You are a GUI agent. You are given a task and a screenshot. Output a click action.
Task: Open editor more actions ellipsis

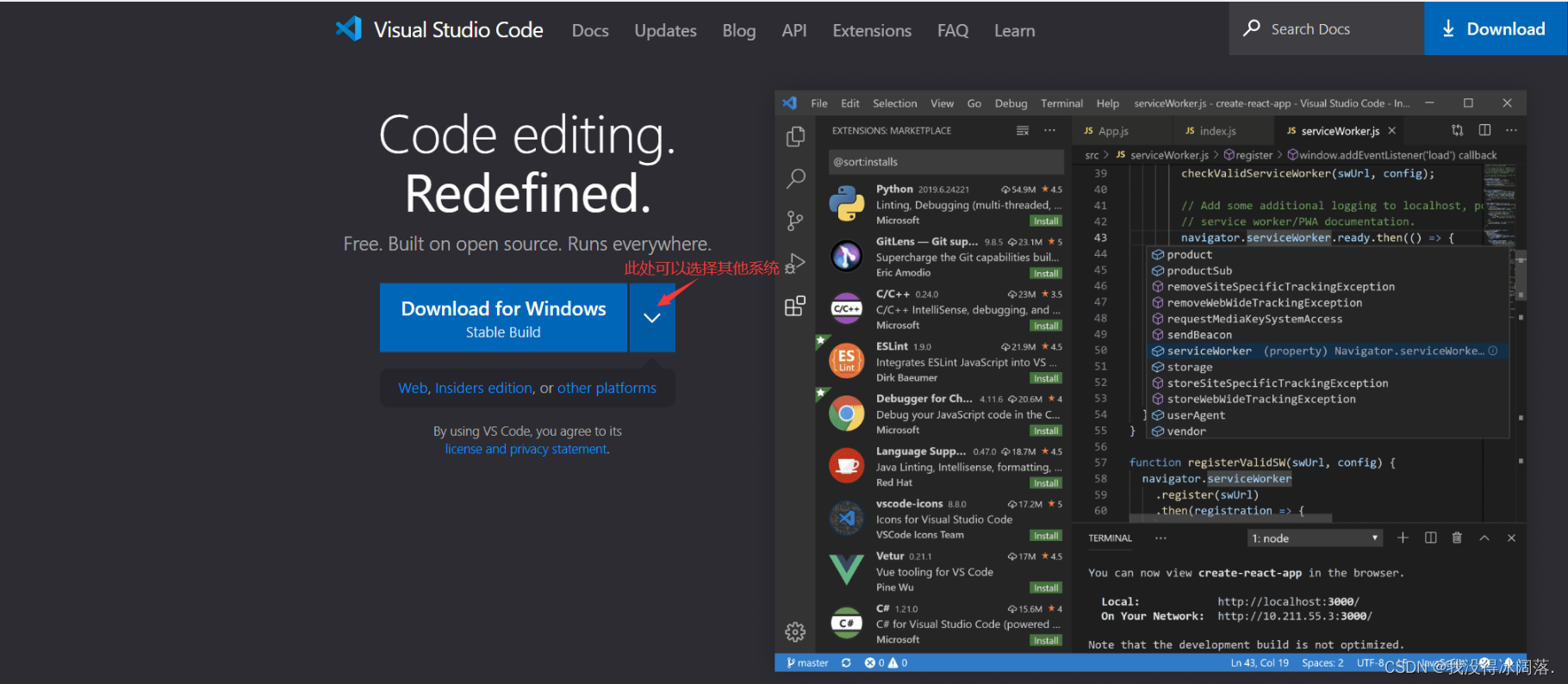[1511, 130]
